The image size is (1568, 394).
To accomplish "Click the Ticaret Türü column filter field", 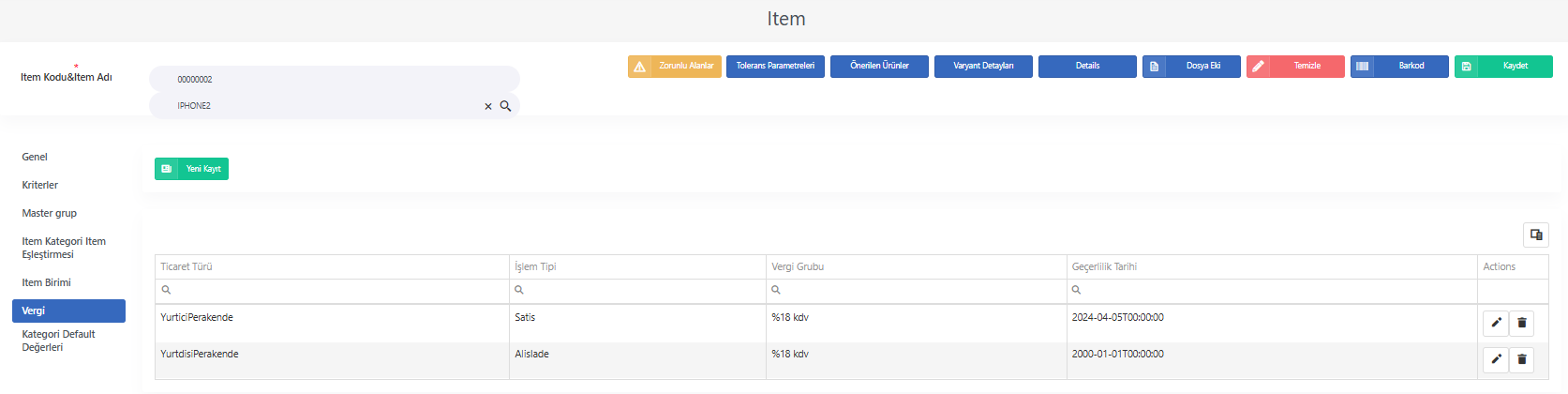I will (333, 291).
